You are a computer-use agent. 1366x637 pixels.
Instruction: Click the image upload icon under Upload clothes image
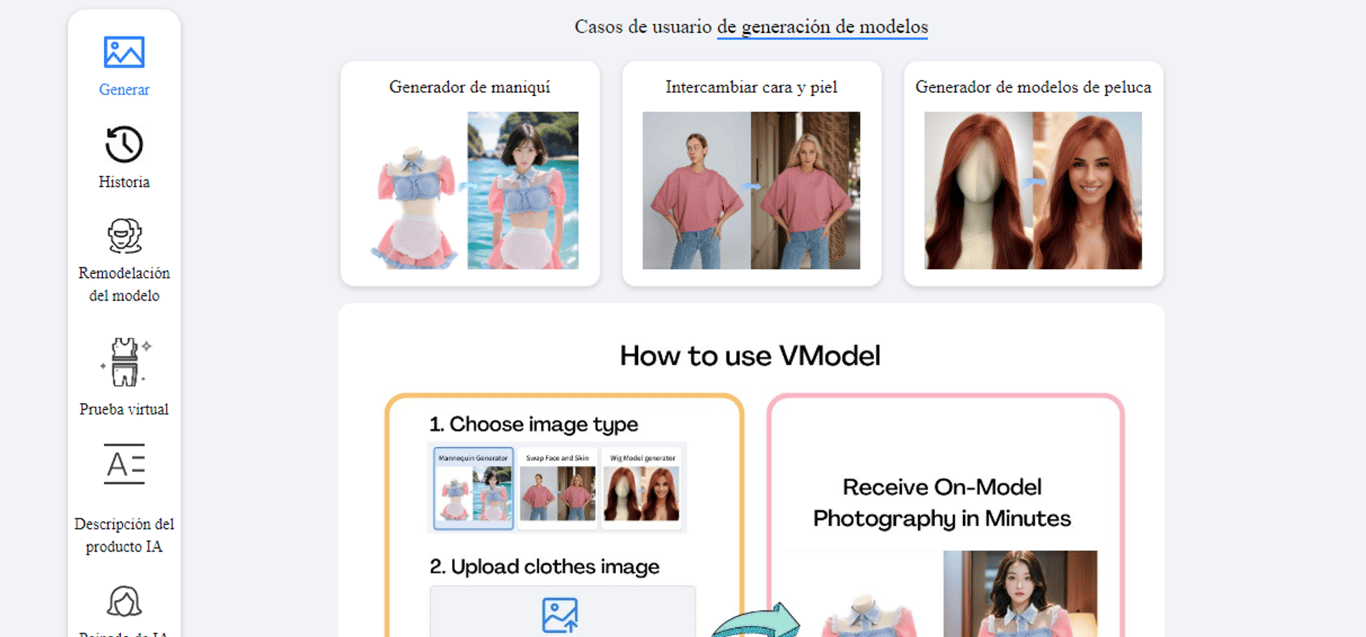560,615
